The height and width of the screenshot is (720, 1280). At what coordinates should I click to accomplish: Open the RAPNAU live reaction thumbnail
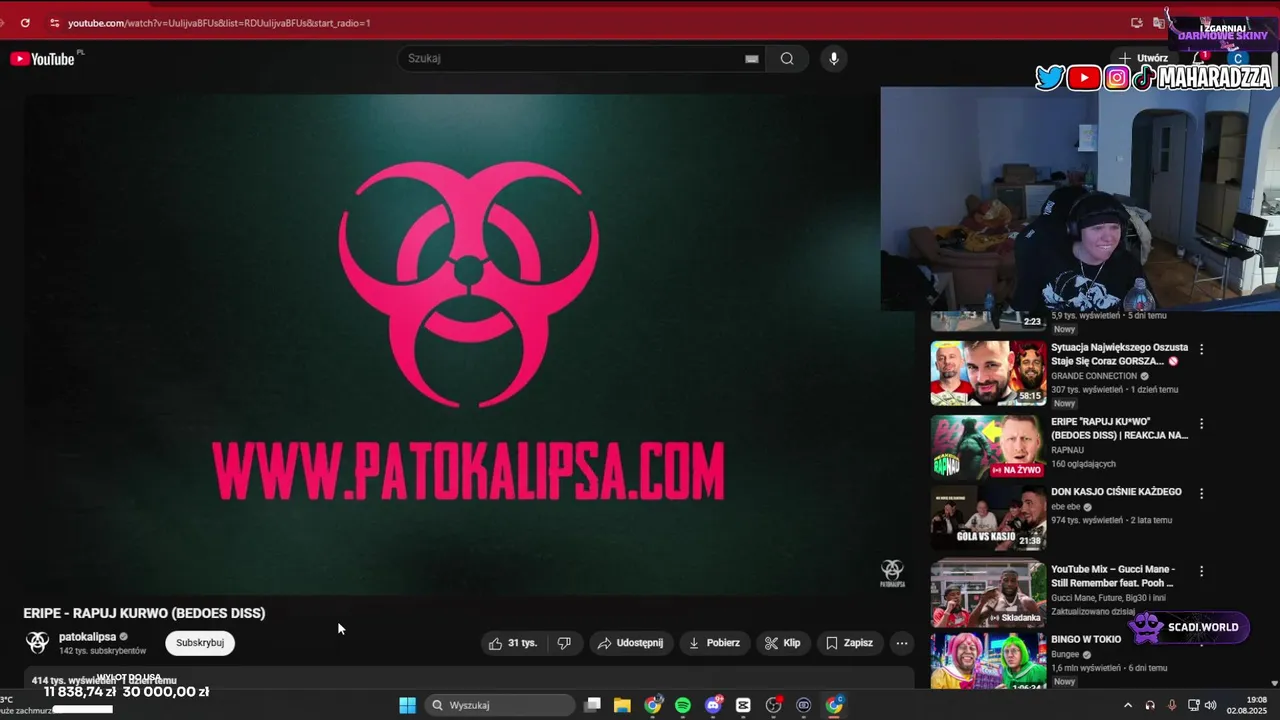coord(988,447)
